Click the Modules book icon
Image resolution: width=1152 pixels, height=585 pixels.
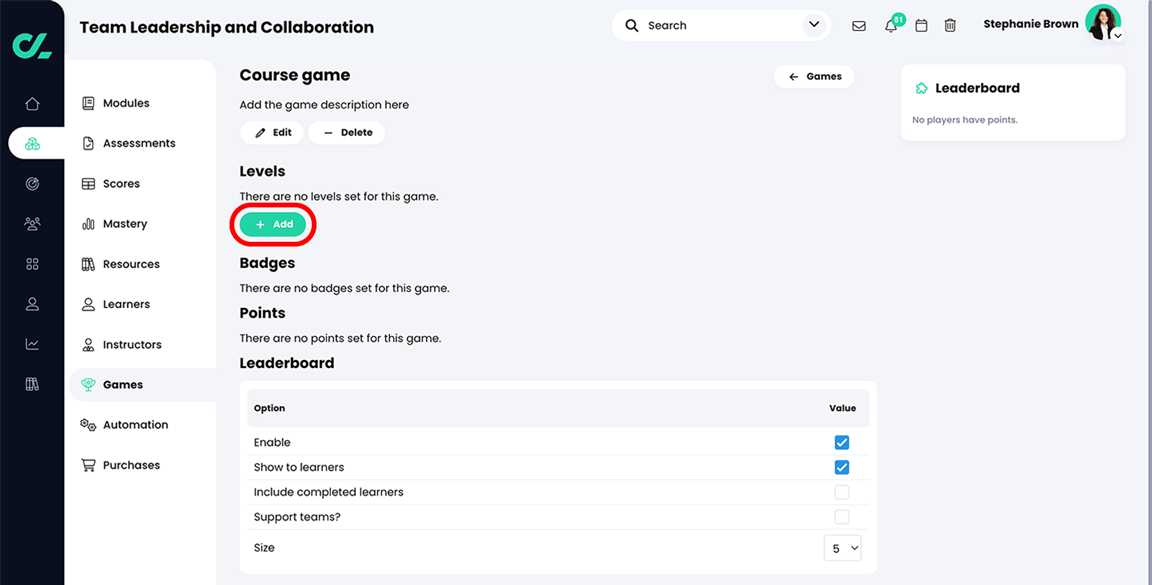coord(88,104)
